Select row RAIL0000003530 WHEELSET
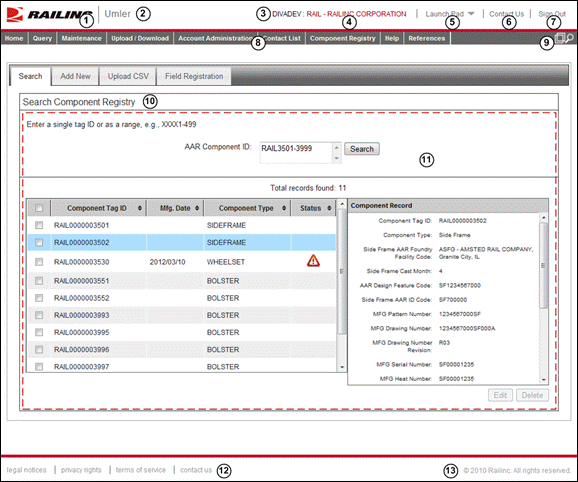The image size is (578, 482). point(182,262)
